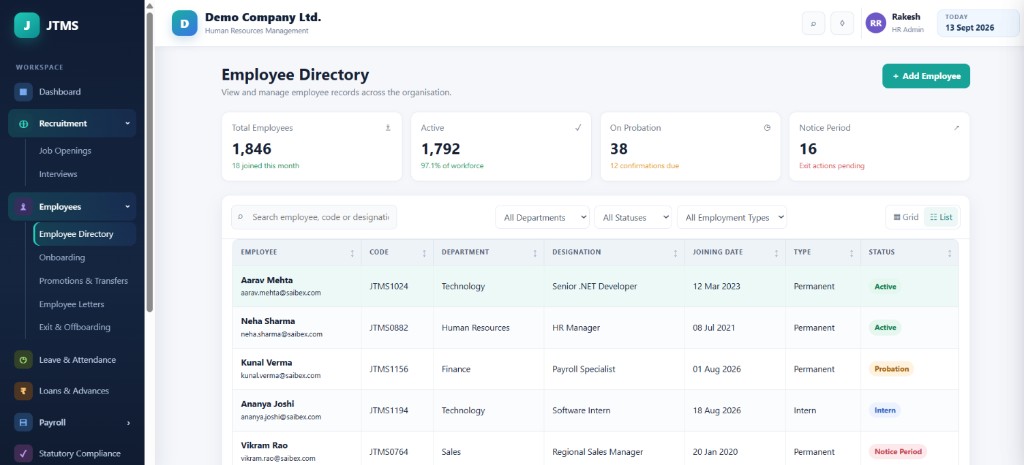Click the Payroll sidebar icon
The image size is (1024, 465).
24,423
